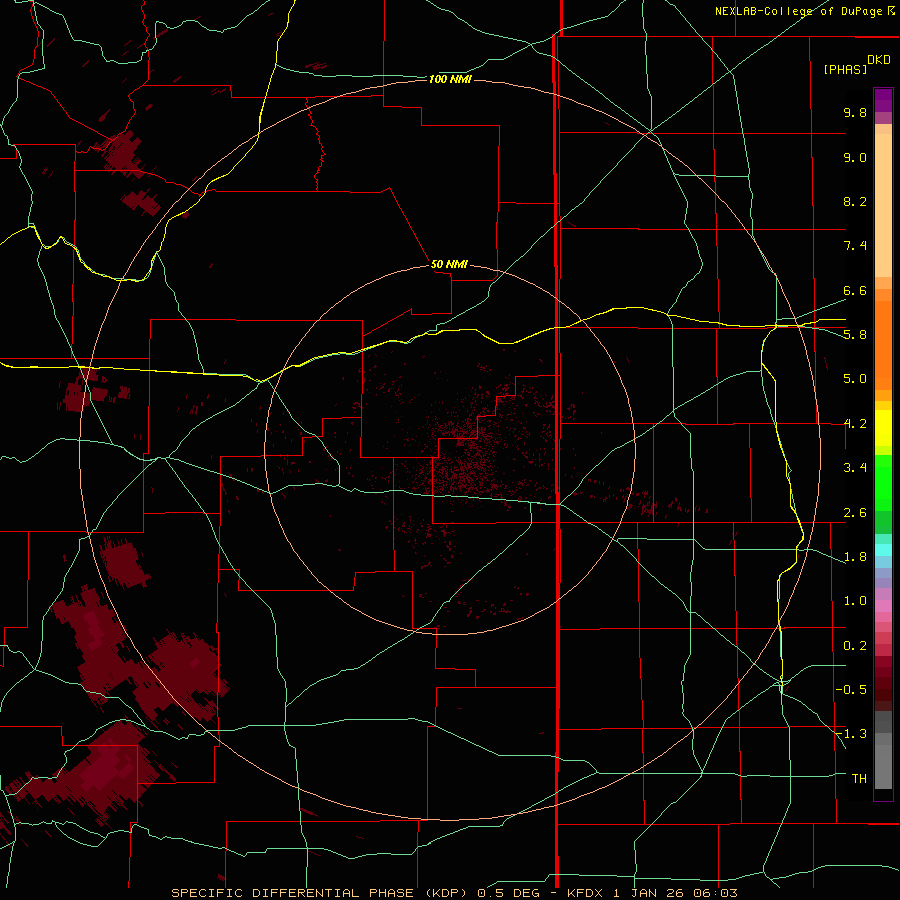Image resolution: width=900 pixels, height=900 pixels.
Task: Select the 1.0 legend value
Action: point(855,601)
